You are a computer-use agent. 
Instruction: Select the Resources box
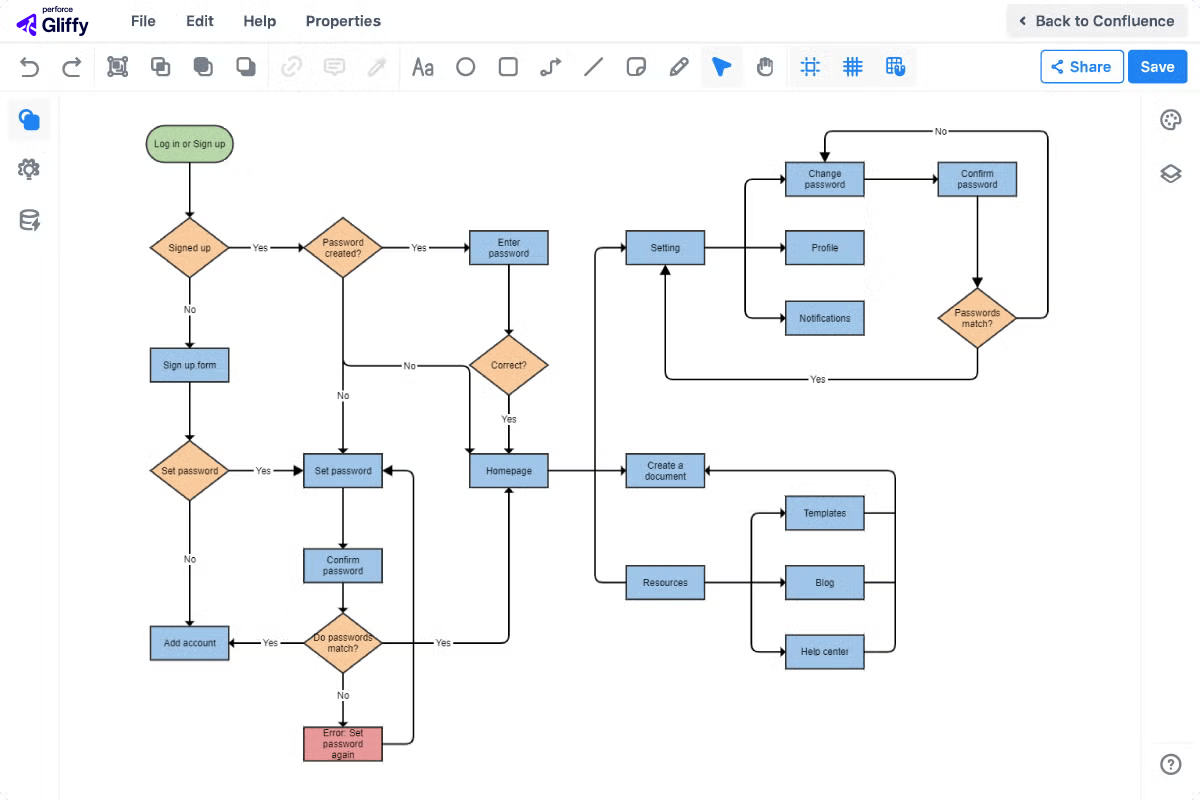pyautogui.click(x=665, y=582)
